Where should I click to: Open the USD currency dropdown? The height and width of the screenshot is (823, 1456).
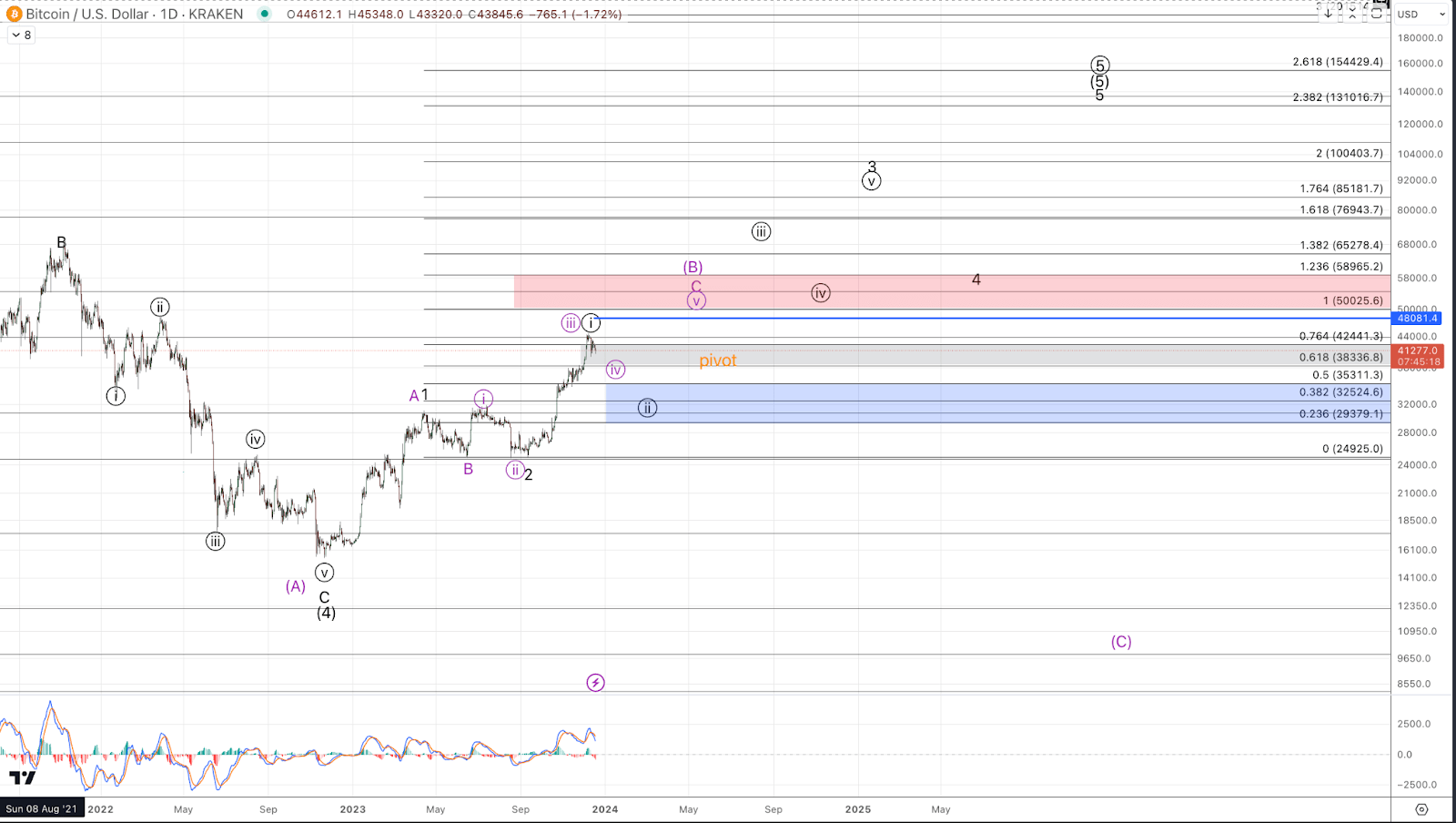(1421, 14)
